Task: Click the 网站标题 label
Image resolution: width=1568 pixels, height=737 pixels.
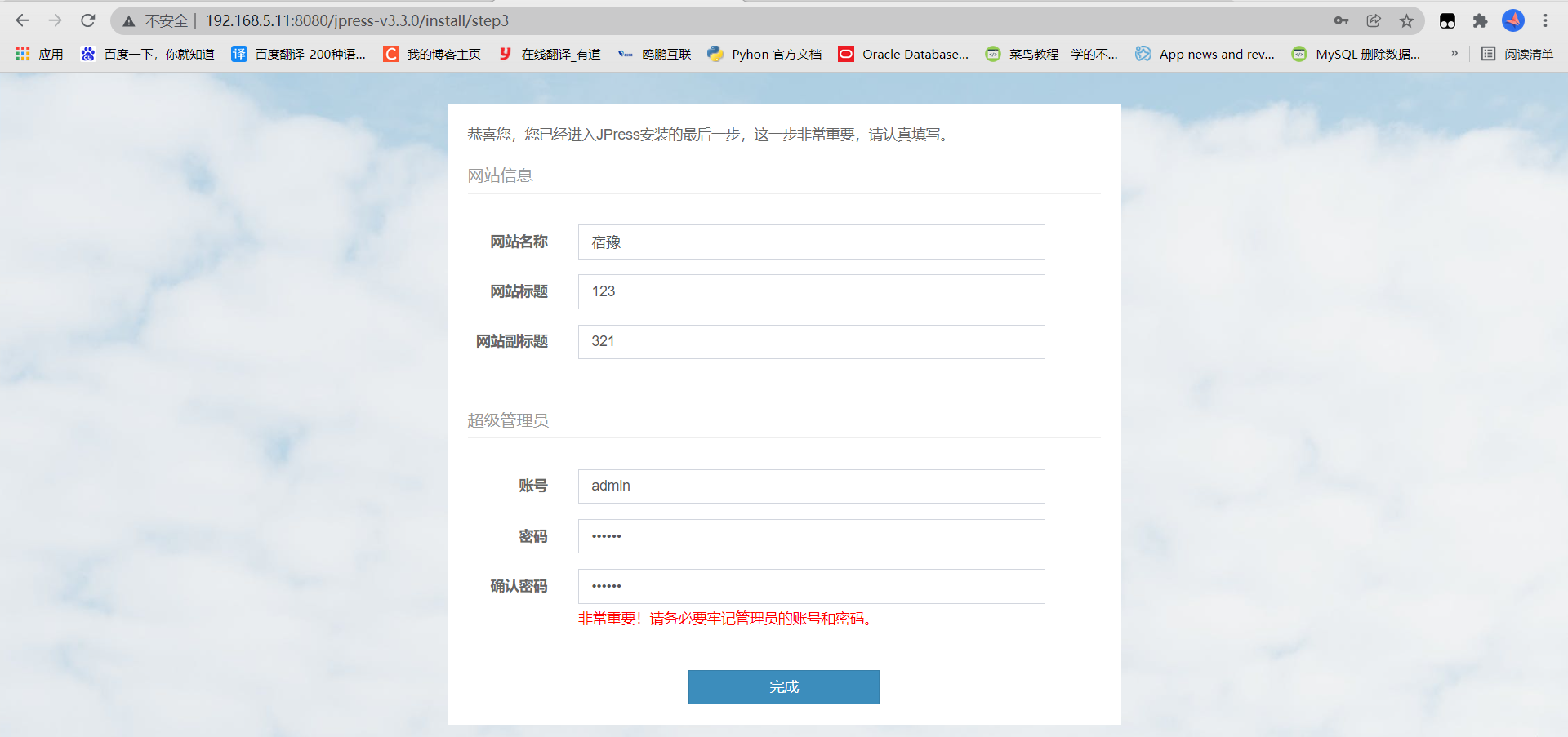Action: tap(519, 291)
